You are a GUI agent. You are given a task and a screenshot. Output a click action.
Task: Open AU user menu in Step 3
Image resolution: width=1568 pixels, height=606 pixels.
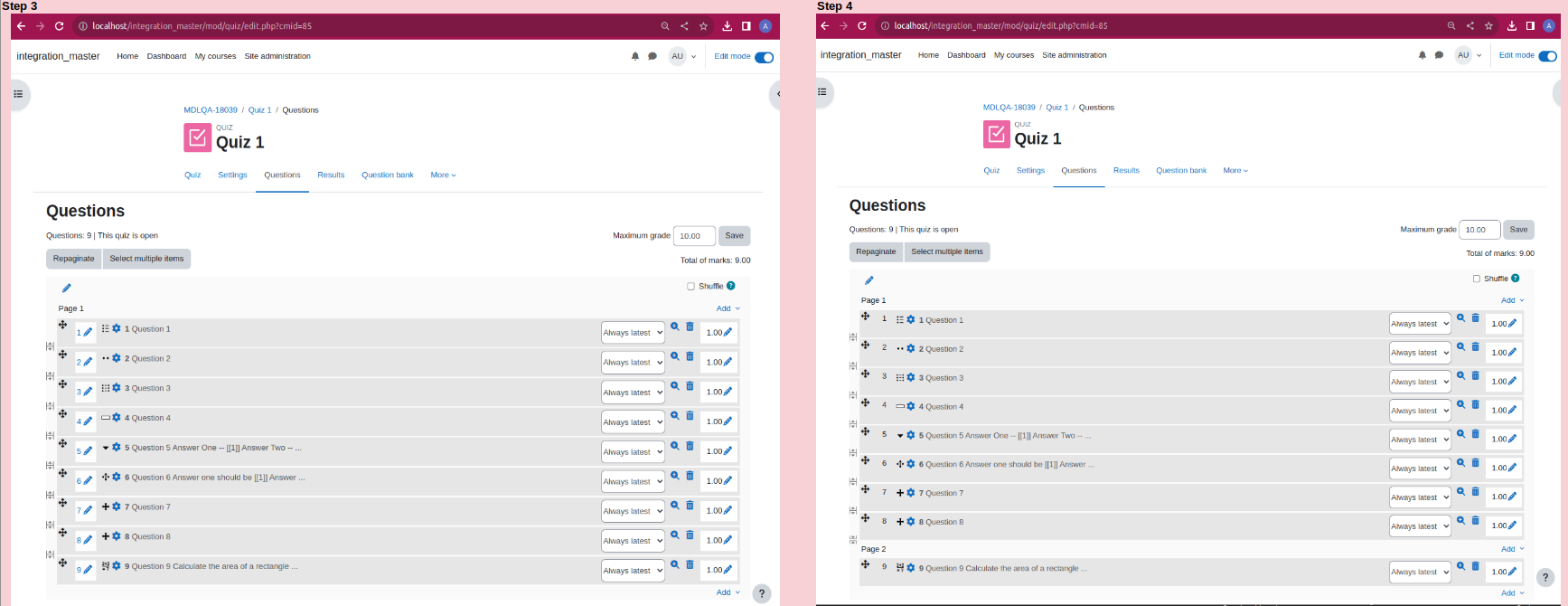[682, 56]
